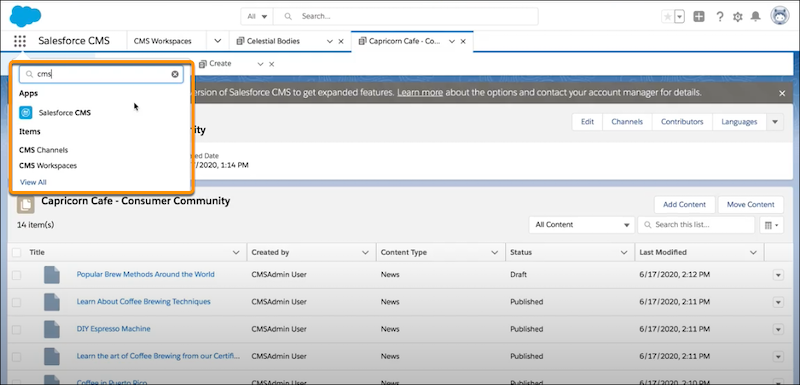The width and height of the screenshot is (800, 385).
Task: Open the Created by column menu chevron
Action: pos(365,252)
